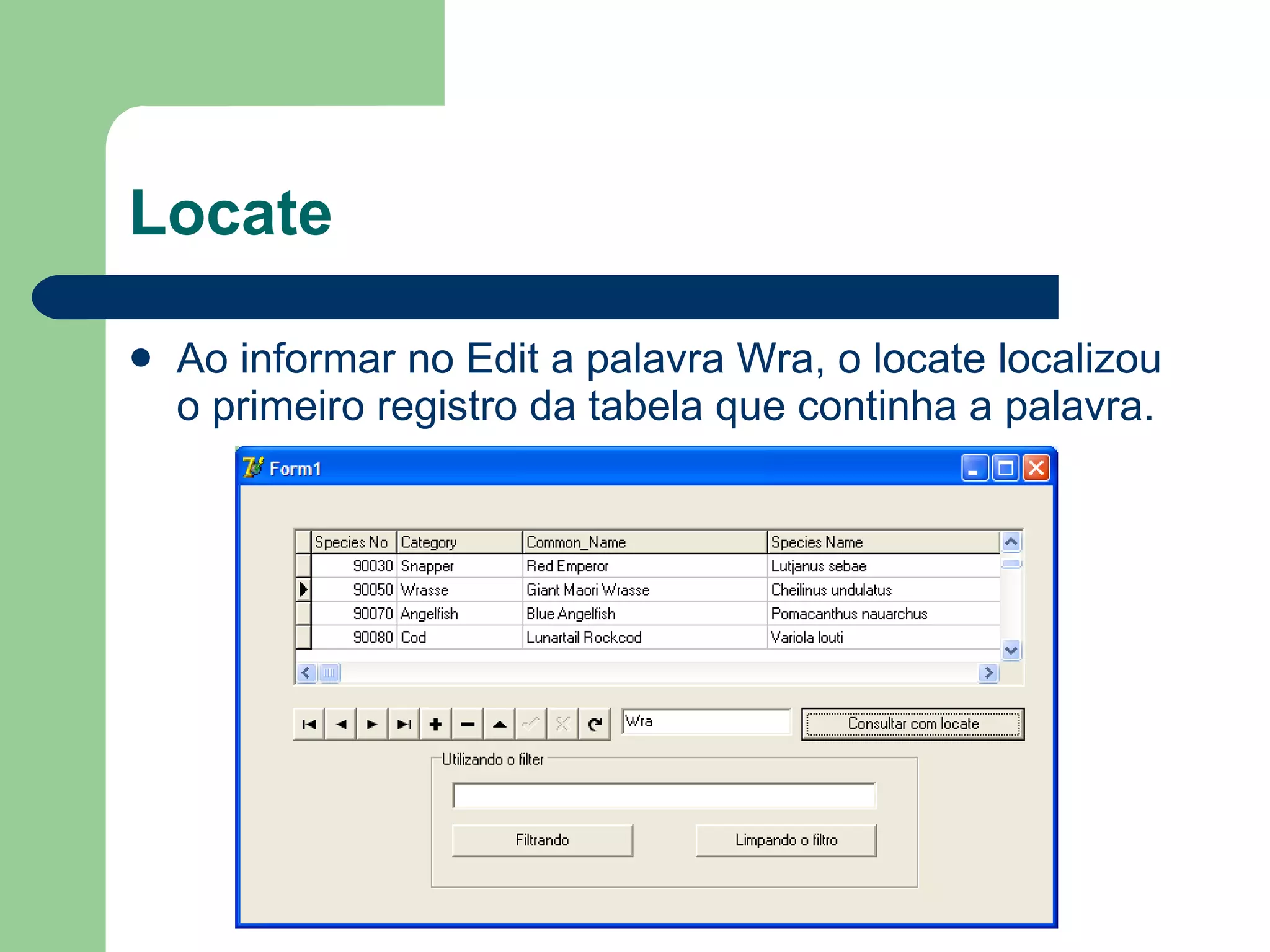
Task: Select Cheilinus undulatus cell
Action: pos(884,589)
